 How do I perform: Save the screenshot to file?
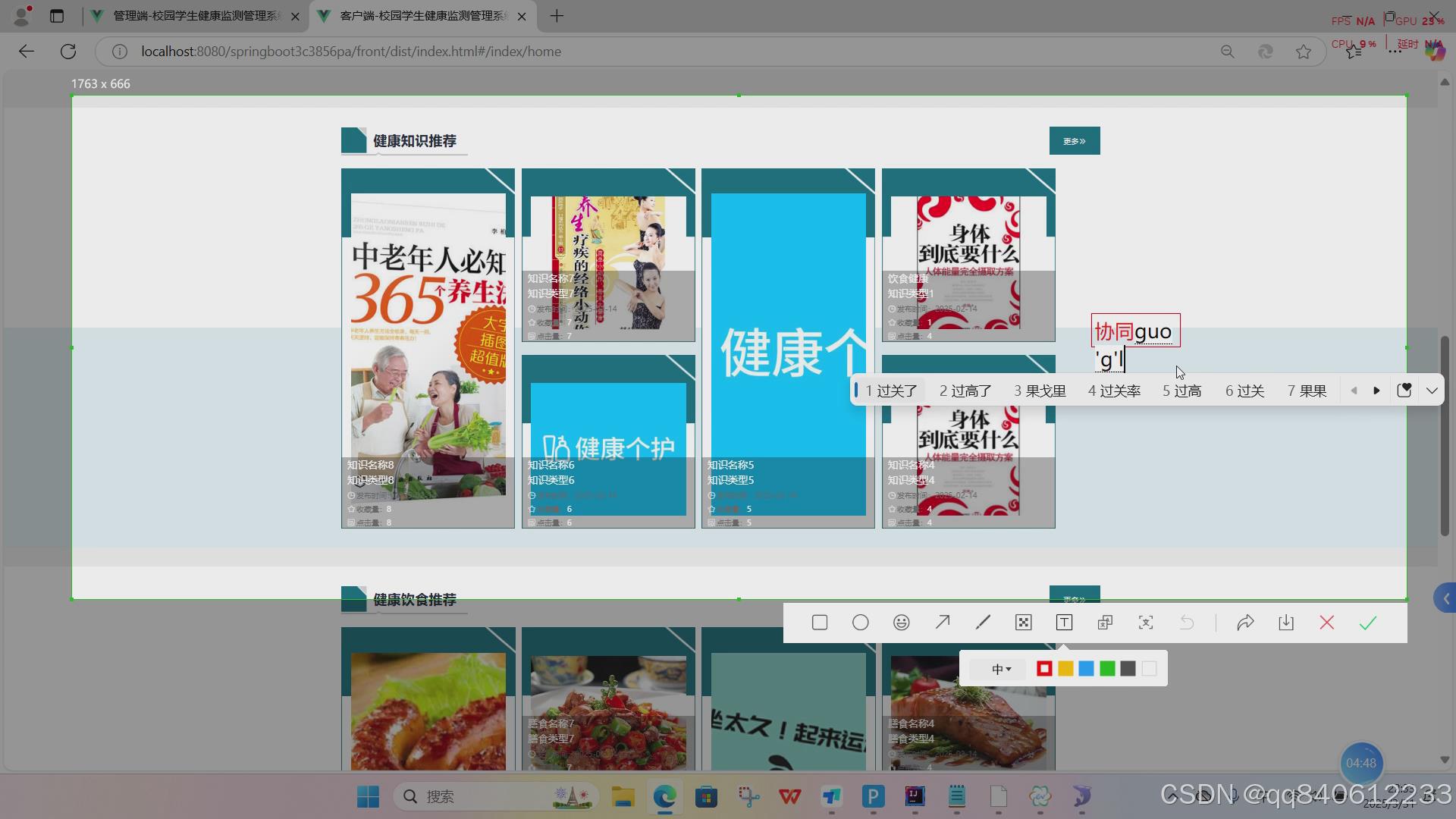(1286, 622)
